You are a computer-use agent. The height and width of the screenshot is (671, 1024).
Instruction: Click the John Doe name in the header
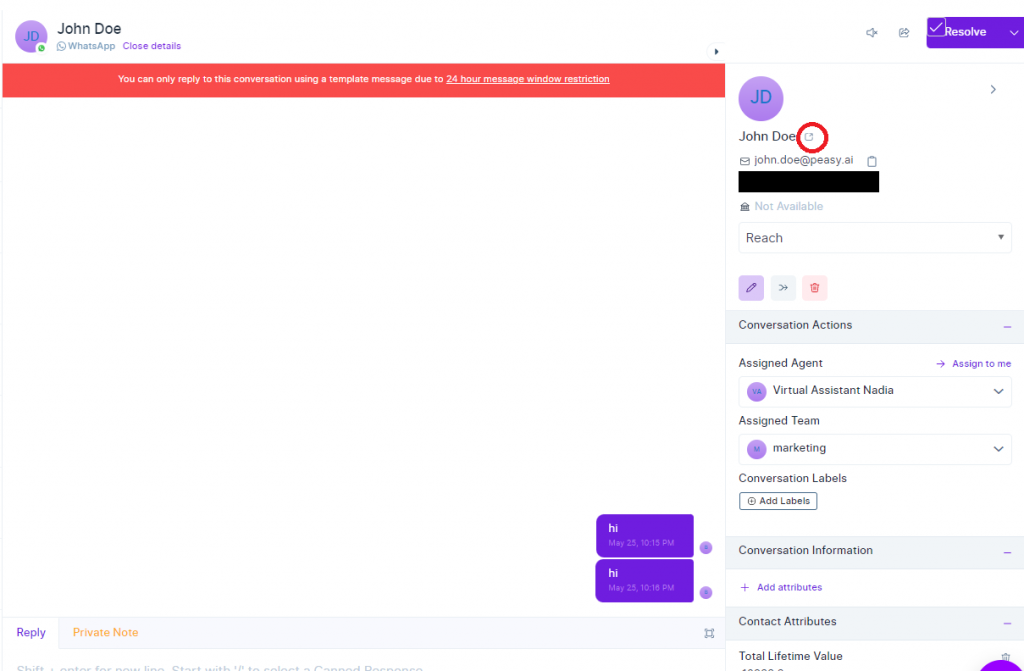click(89, 29)
